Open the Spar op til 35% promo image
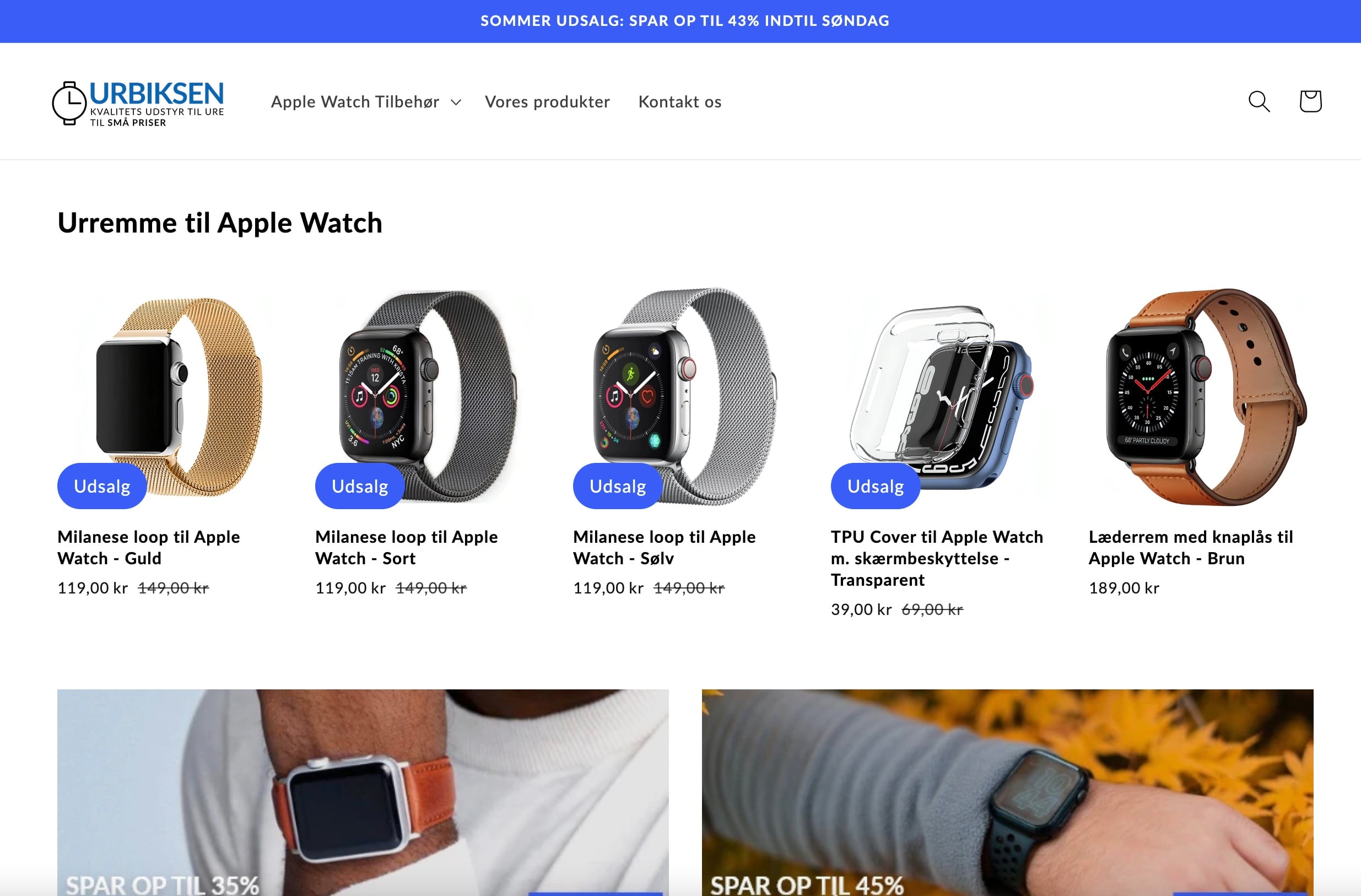 (x=363, y=792)
